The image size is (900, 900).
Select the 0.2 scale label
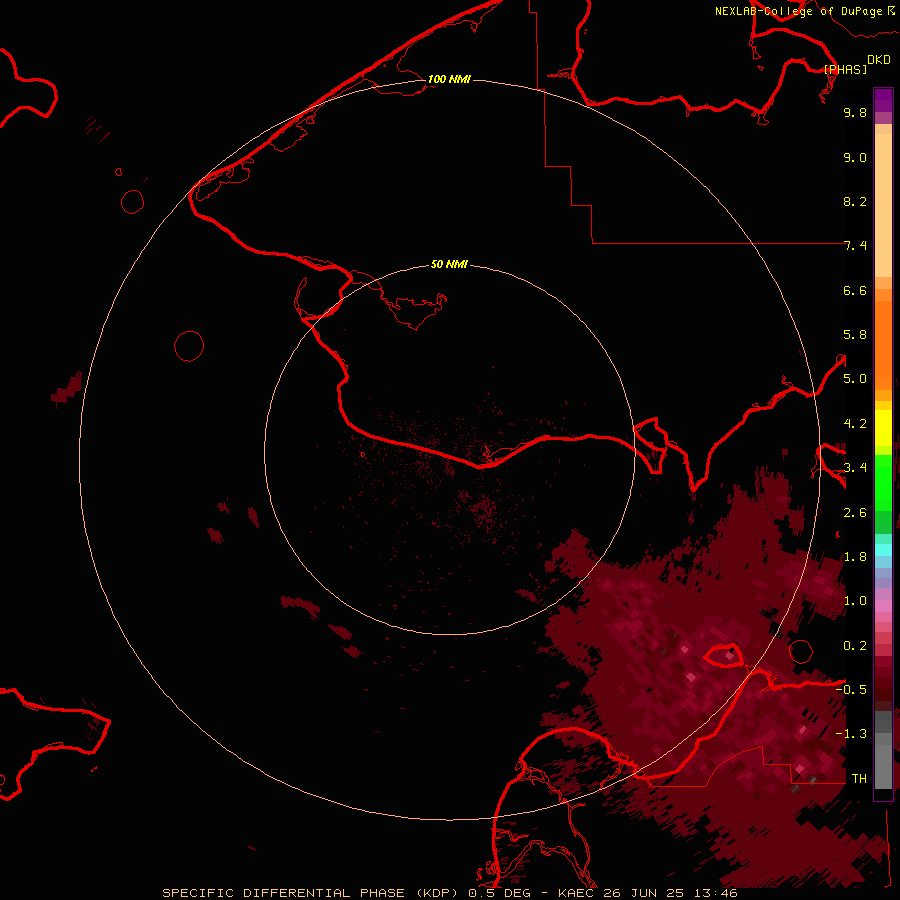855,646
